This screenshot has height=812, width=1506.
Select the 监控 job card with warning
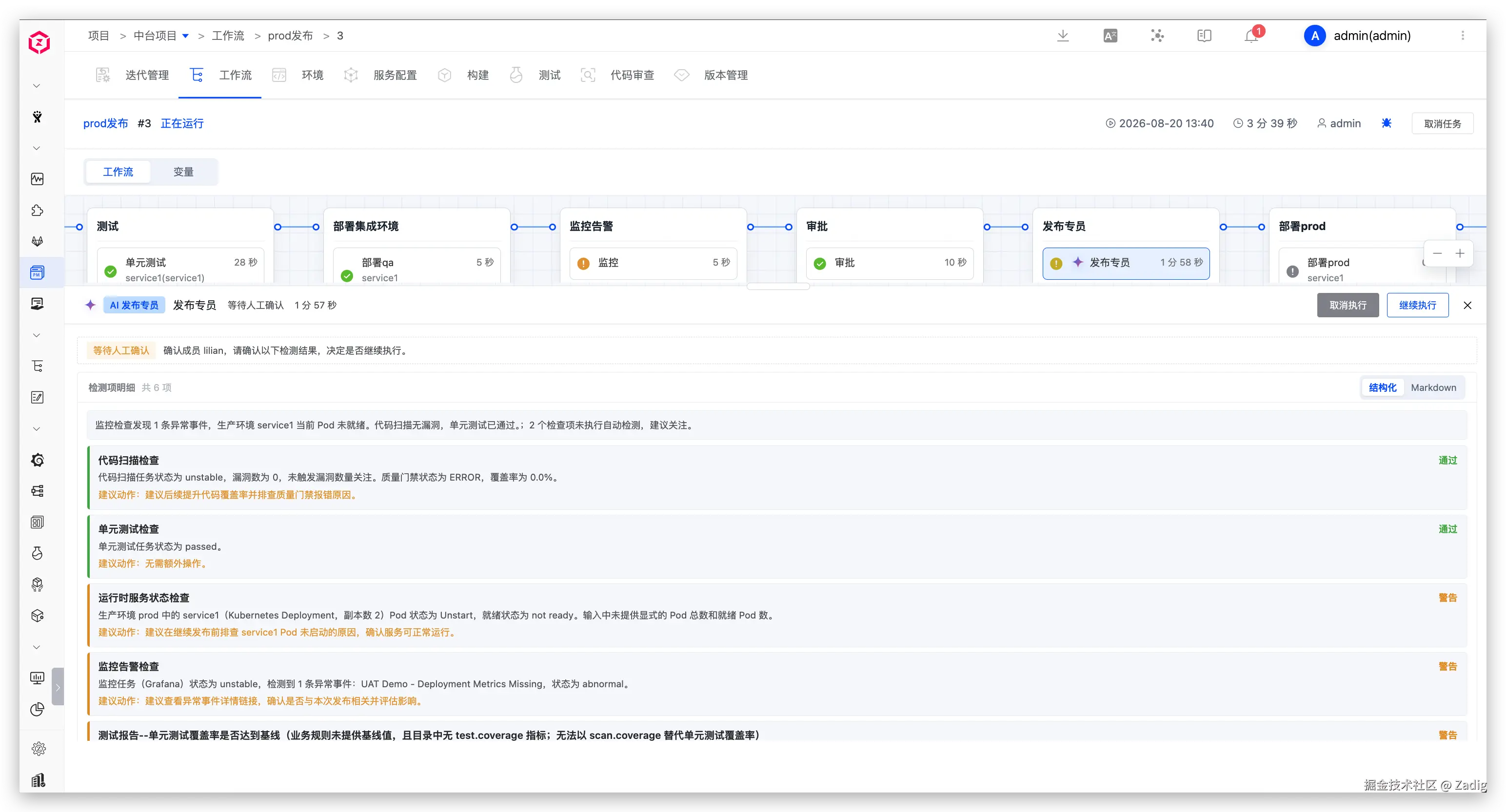point(654,263)
